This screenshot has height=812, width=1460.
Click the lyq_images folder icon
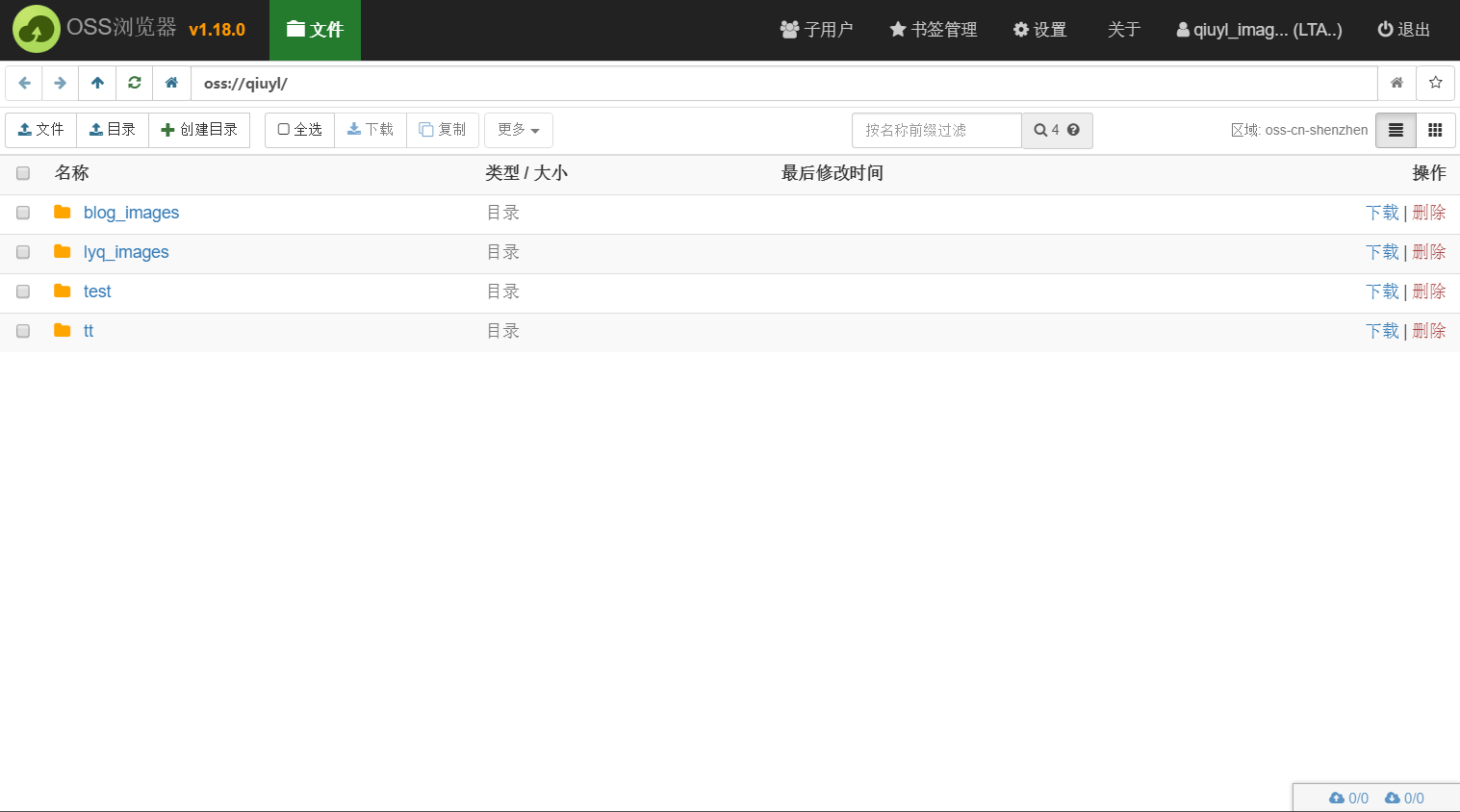tap(63, 251)
